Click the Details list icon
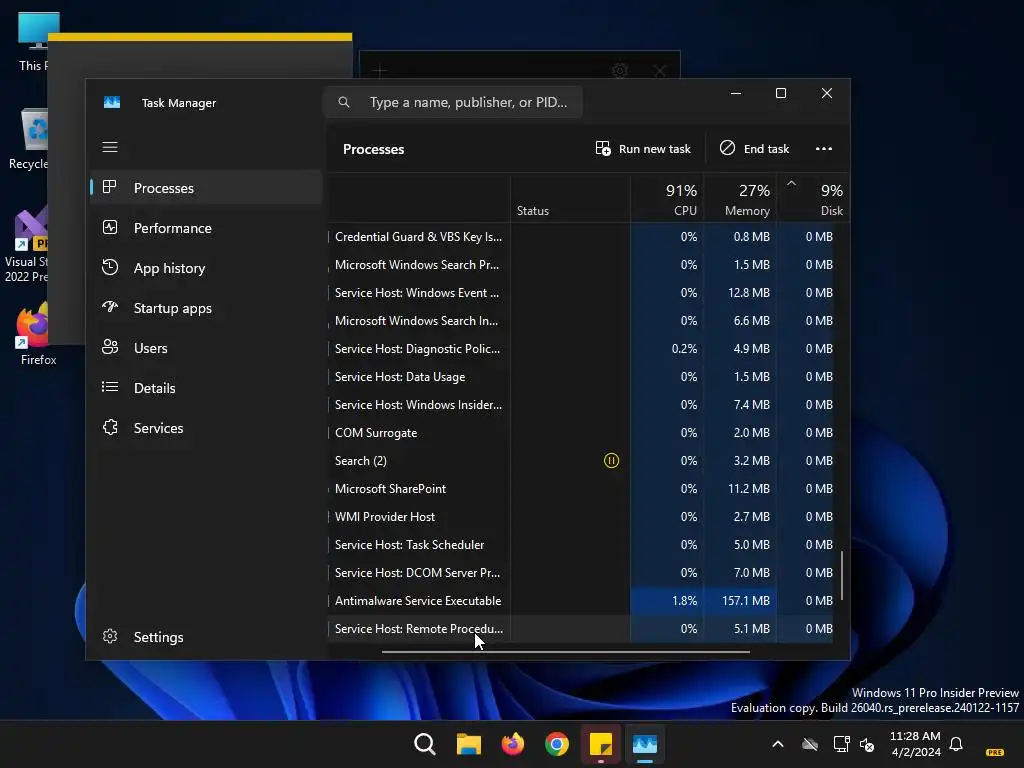The image size is (1024, 768). point(110,387)
